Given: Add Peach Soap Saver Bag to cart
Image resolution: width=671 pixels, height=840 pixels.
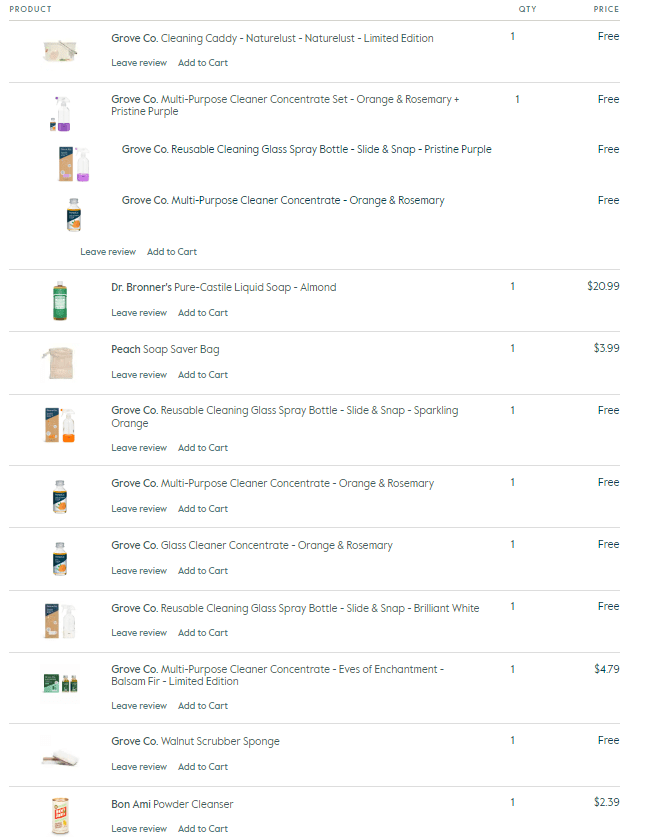Looking at the screenshot, I should (x=203, y=375).
